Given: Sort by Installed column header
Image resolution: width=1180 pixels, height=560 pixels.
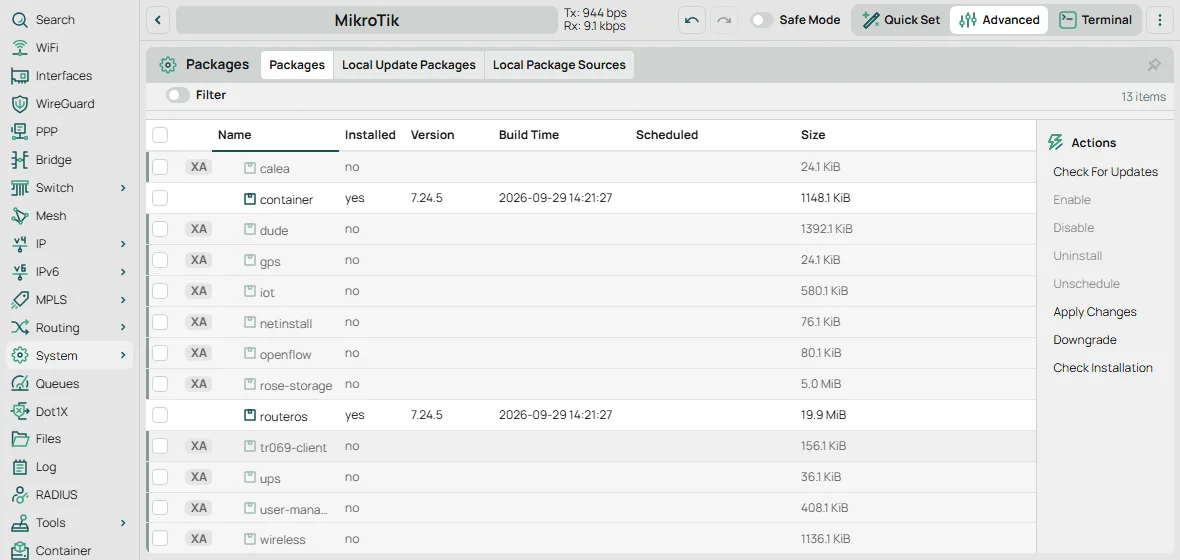Looking at the screenshot, I should (x=370, y=135).
